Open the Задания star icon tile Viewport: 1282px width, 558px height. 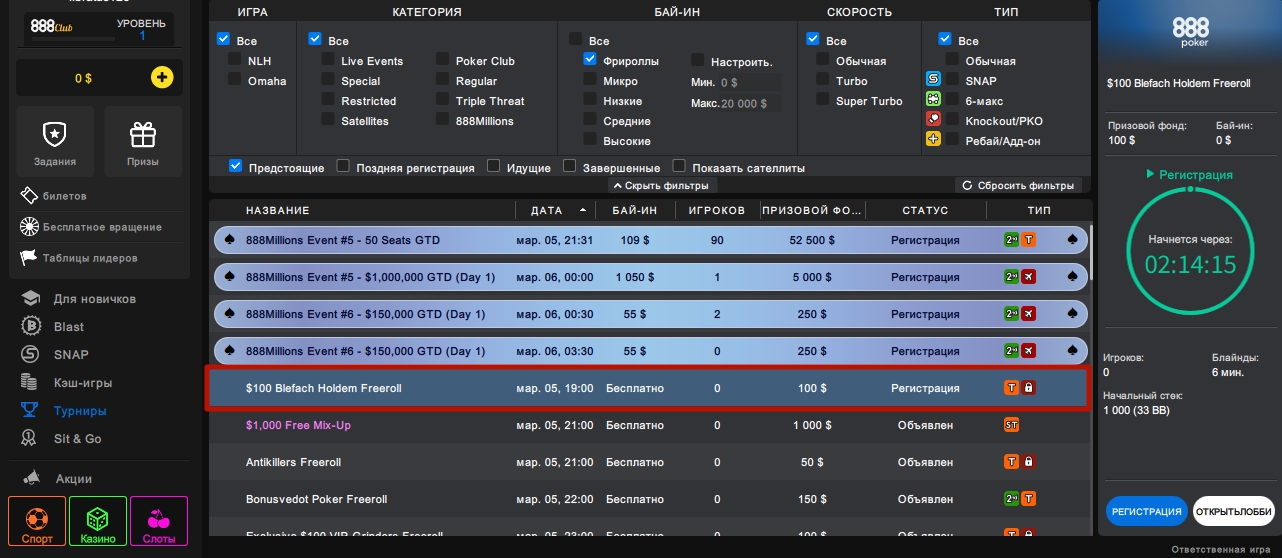[x=55, y=142]
